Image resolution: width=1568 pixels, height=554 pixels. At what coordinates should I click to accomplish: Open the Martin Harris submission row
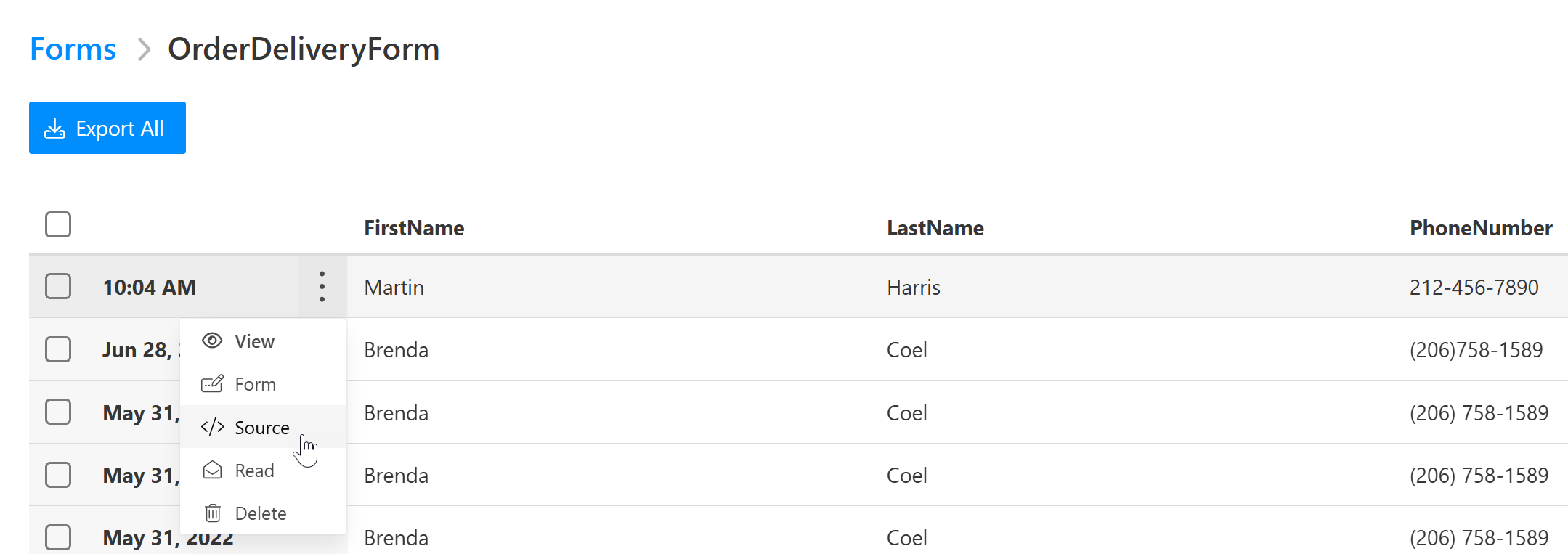[798, 287]
